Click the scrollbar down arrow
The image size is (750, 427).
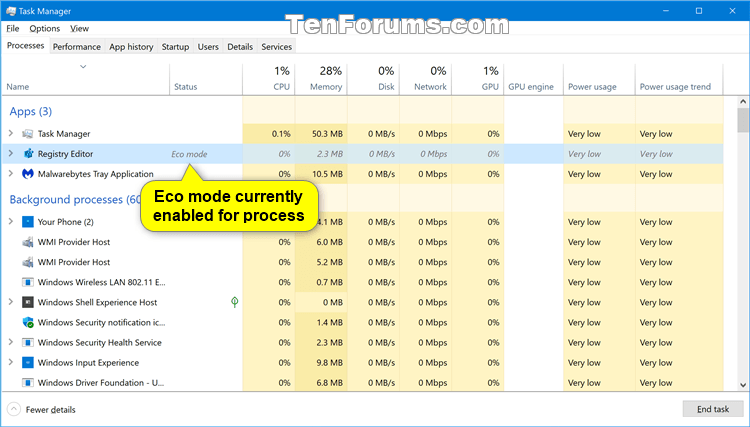[743, 385]
